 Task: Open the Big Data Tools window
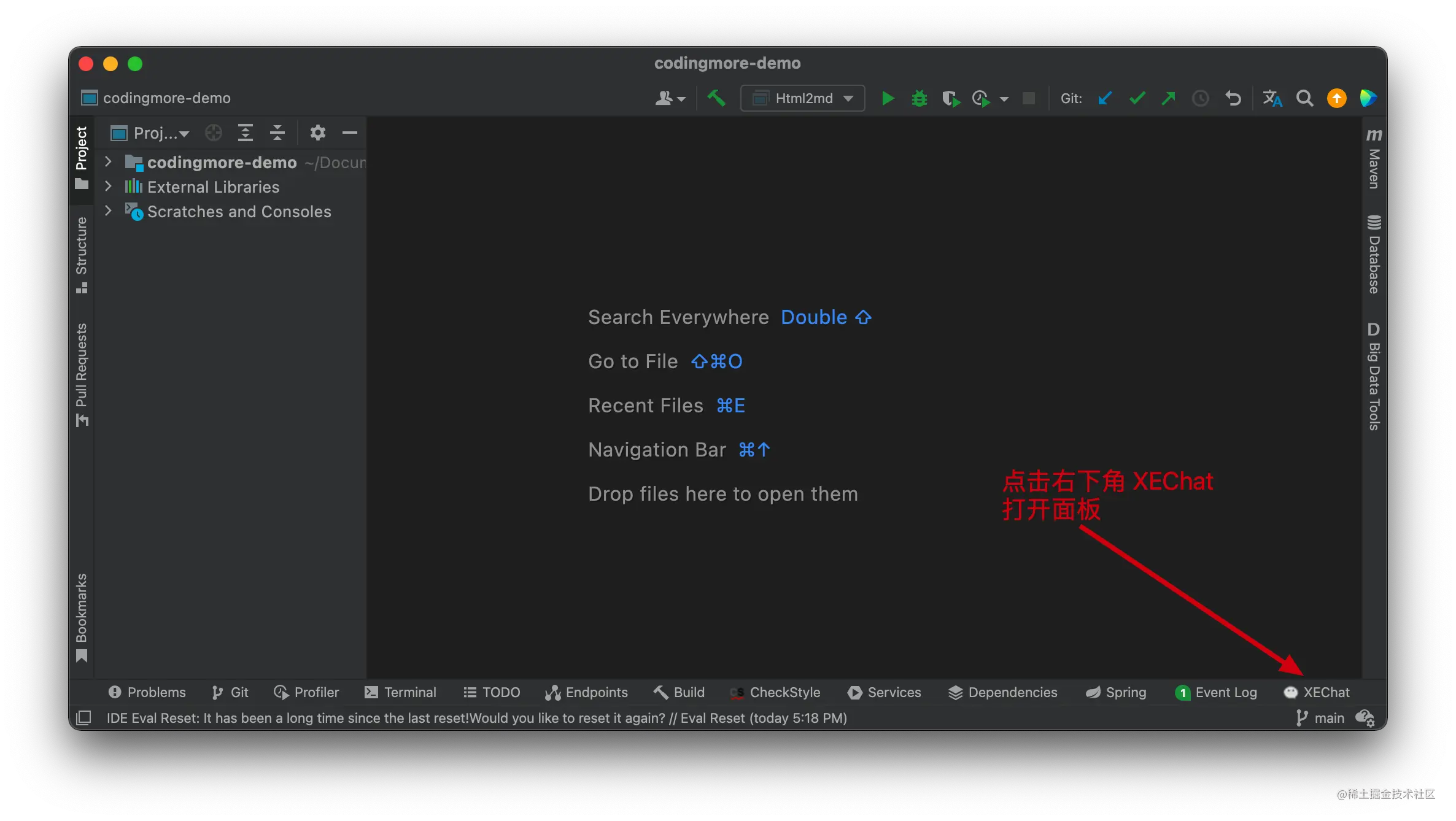pyautogui.click(x=1374, y=376)
